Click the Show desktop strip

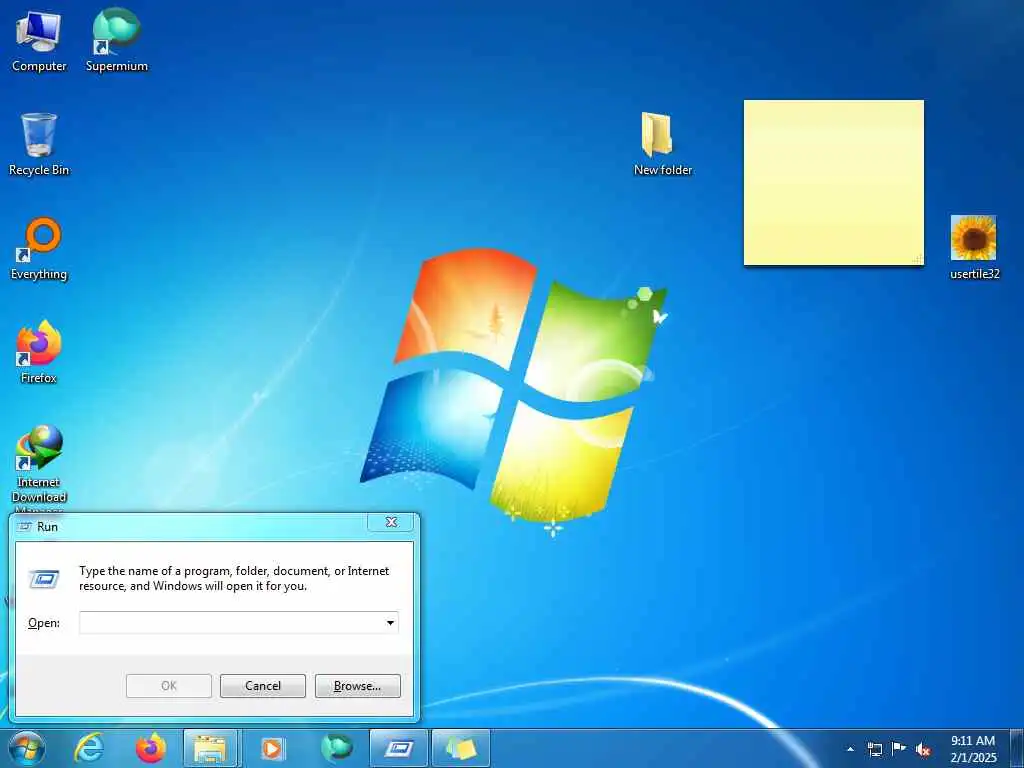pos(1017,748)
